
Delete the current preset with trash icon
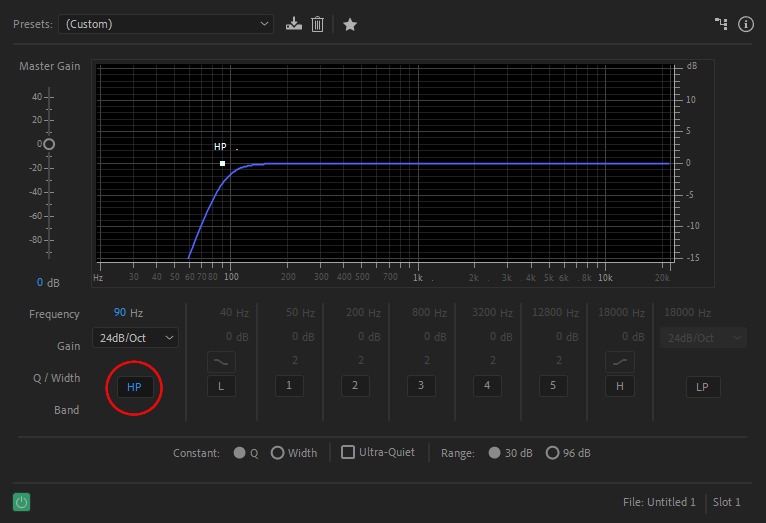[x=317, y=24]
